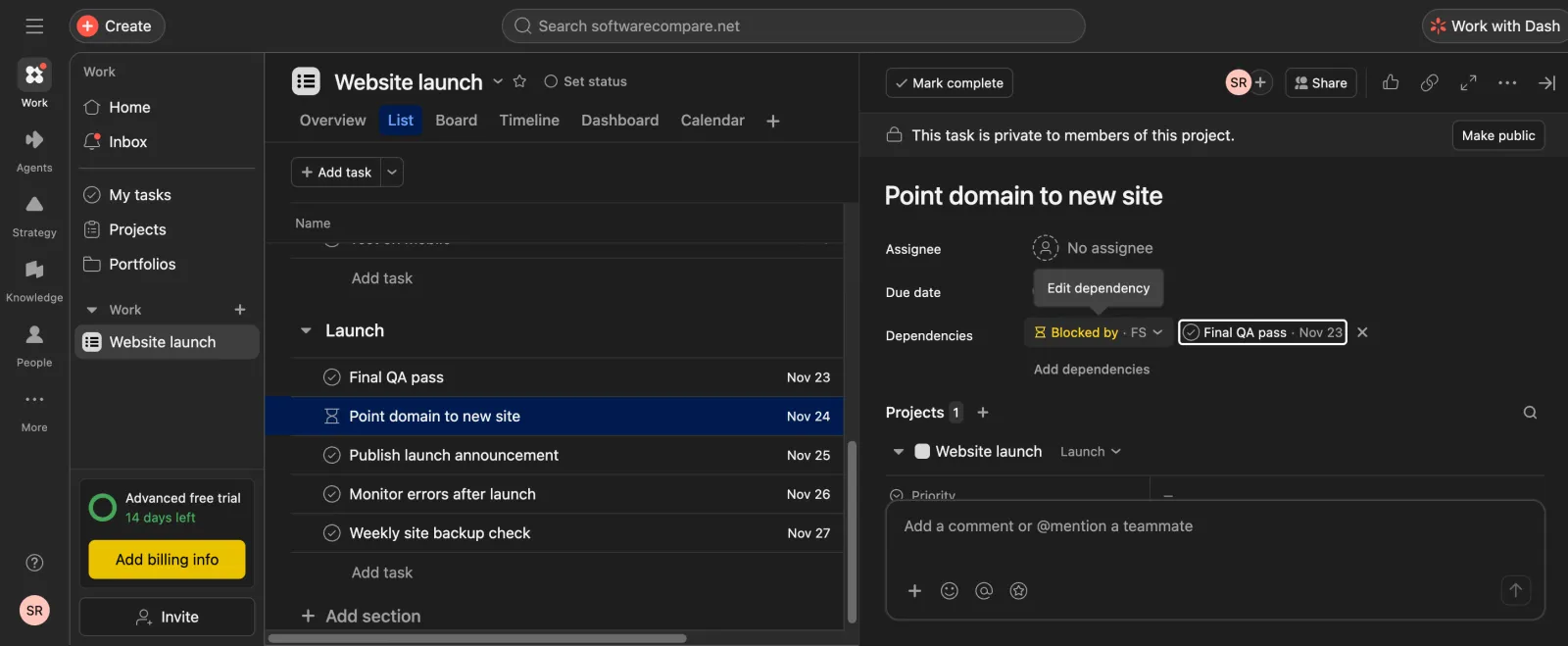Image resolution: width=1568 pixels, height=646 pixels.
Task: Open Work with Dash
Action: click(x=1495, y=26)
